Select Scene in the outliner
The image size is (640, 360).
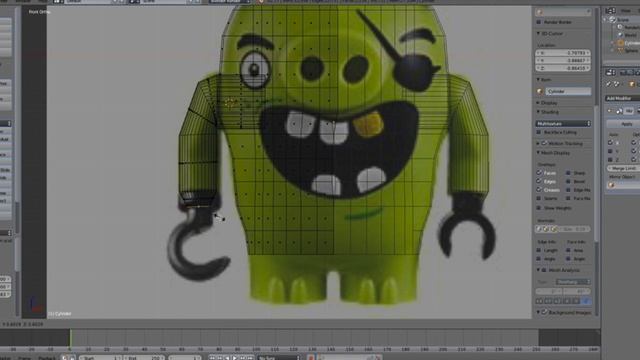tap(623, 20)
